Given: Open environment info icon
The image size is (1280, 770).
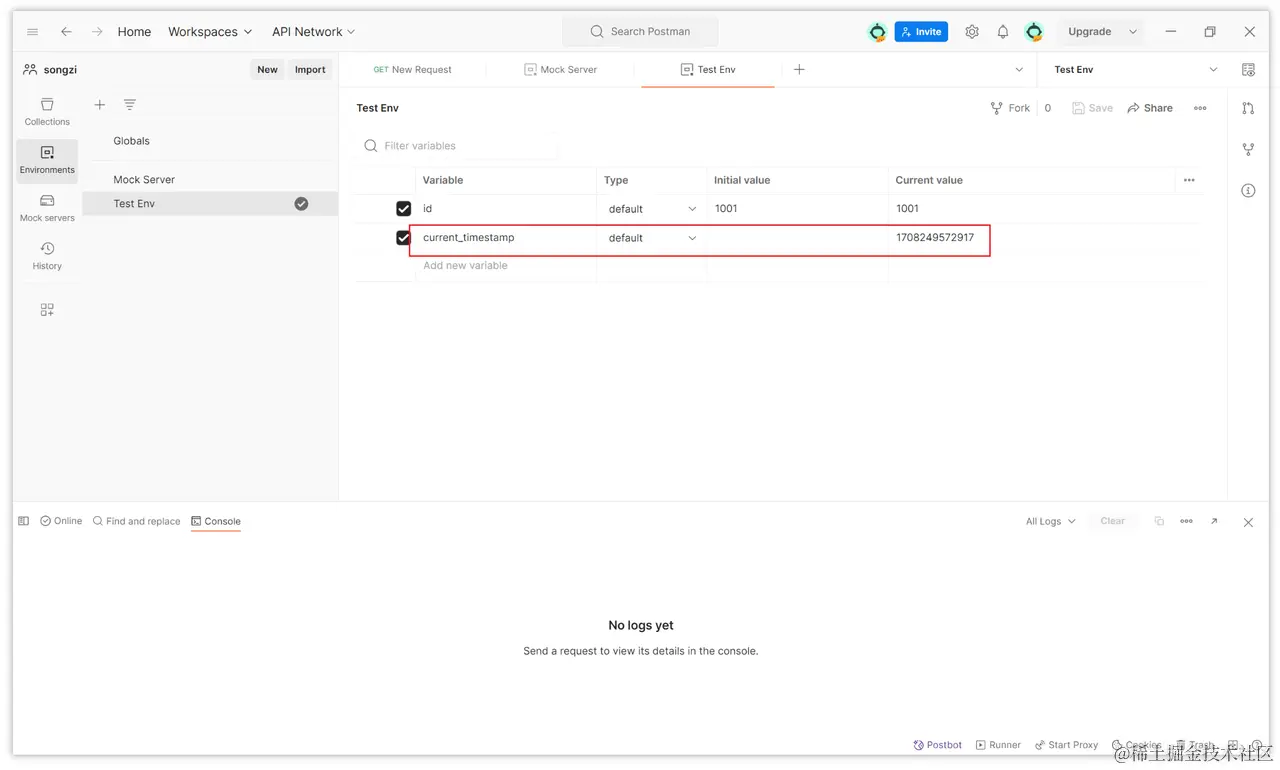Looking at the screenshot, I should coord(1248,190).
